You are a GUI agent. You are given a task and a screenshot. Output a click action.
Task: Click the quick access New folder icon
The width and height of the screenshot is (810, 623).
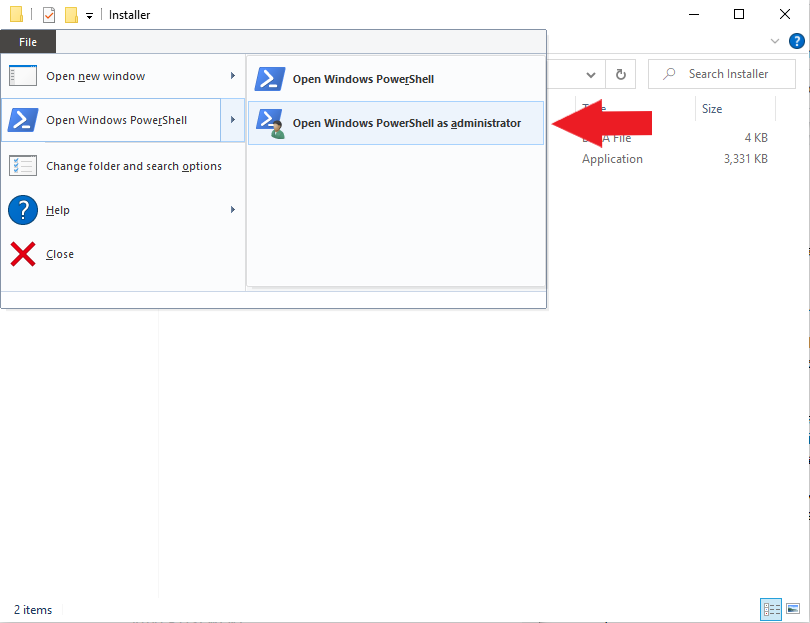pyautogui.click(x=71, y=15)
